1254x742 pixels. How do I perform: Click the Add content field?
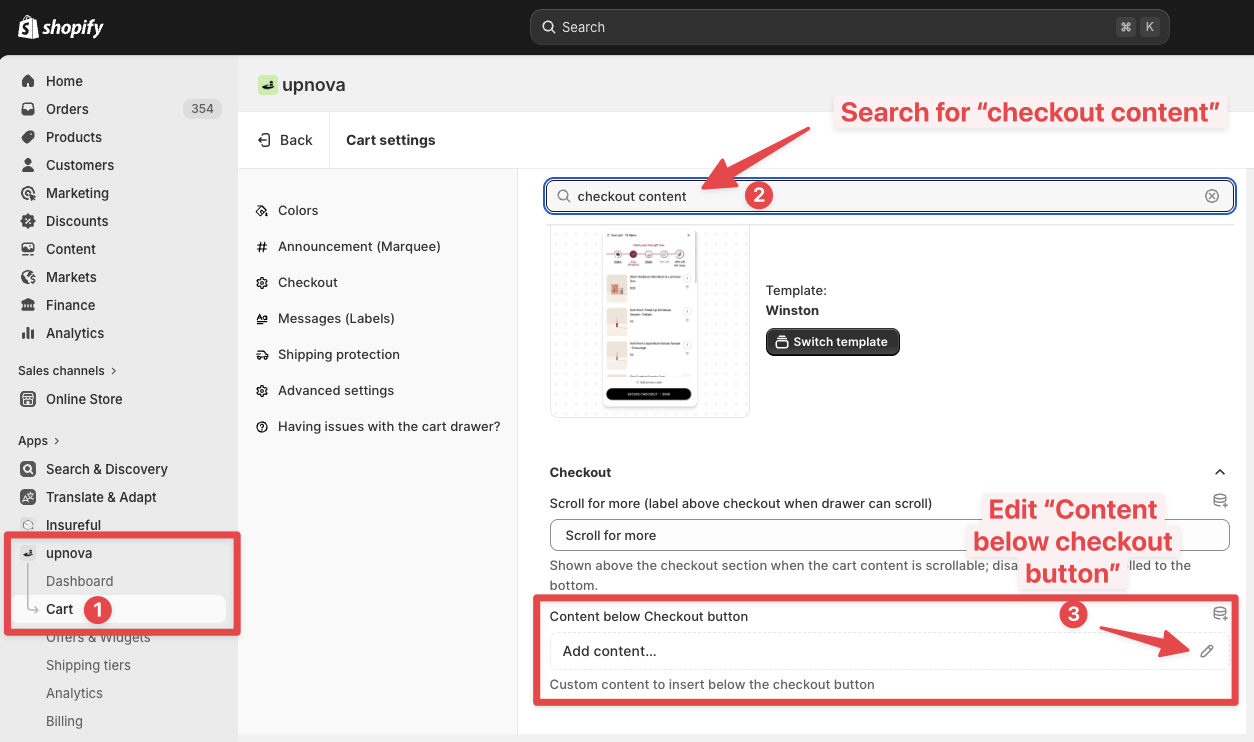[x=889, y=651]
